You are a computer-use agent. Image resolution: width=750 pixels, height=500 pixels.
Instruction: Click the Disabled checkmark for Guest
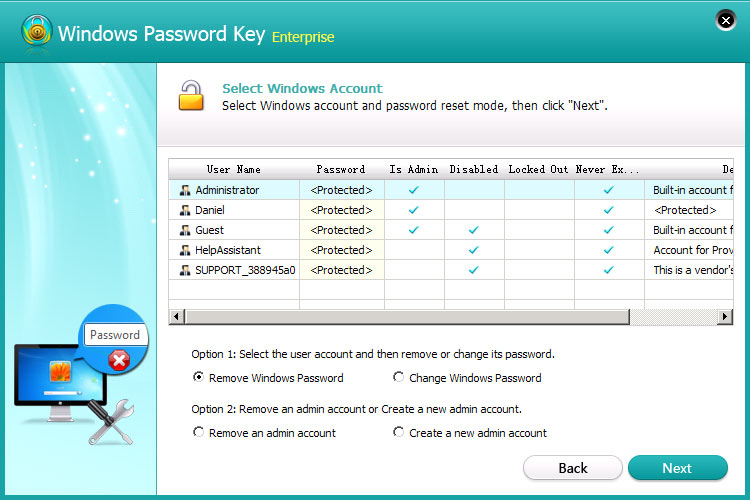pos(474,230)
